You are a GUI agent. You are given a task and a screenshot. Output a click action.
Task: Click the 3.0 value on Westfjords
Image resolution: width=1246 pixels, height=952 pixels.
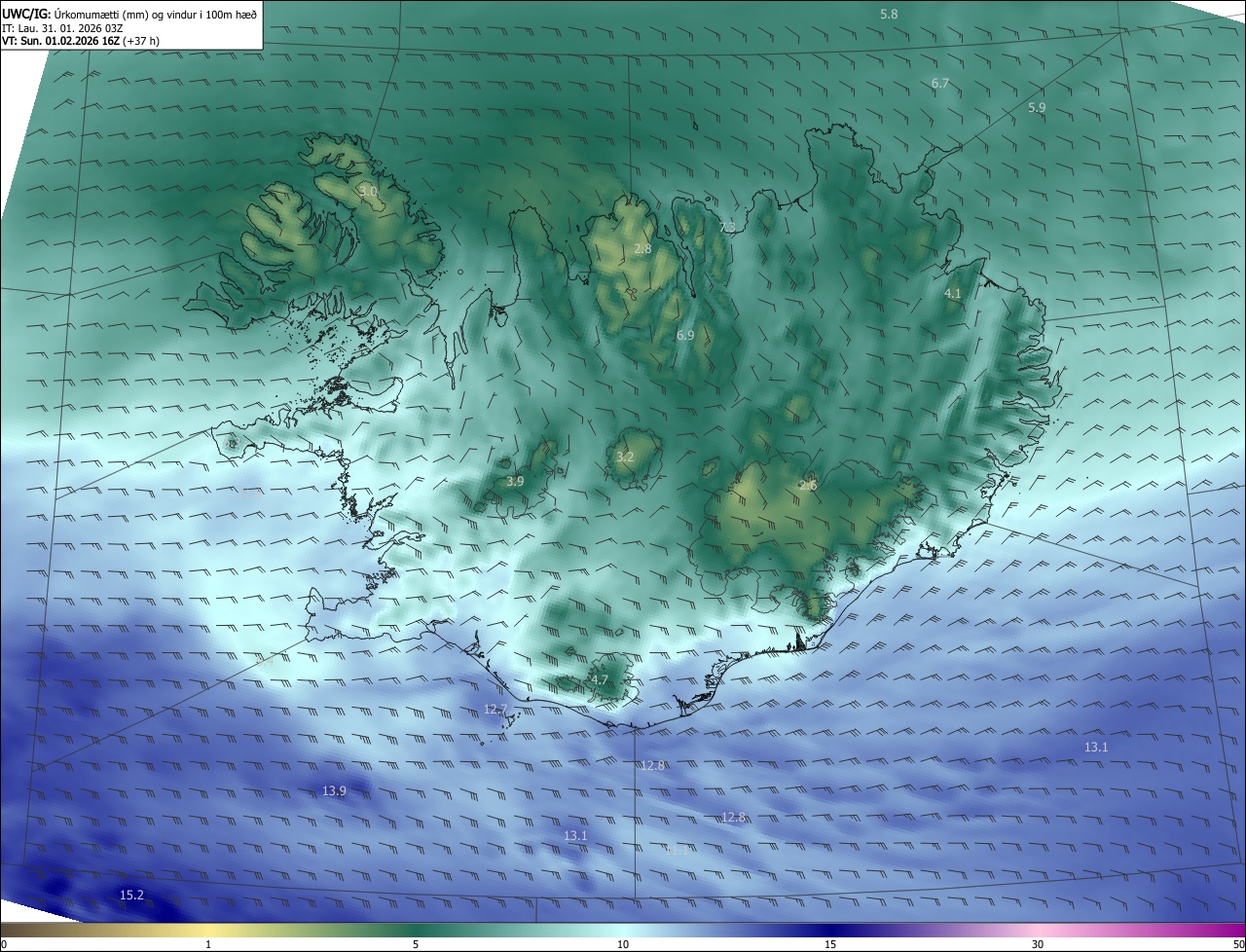point(368,192)
